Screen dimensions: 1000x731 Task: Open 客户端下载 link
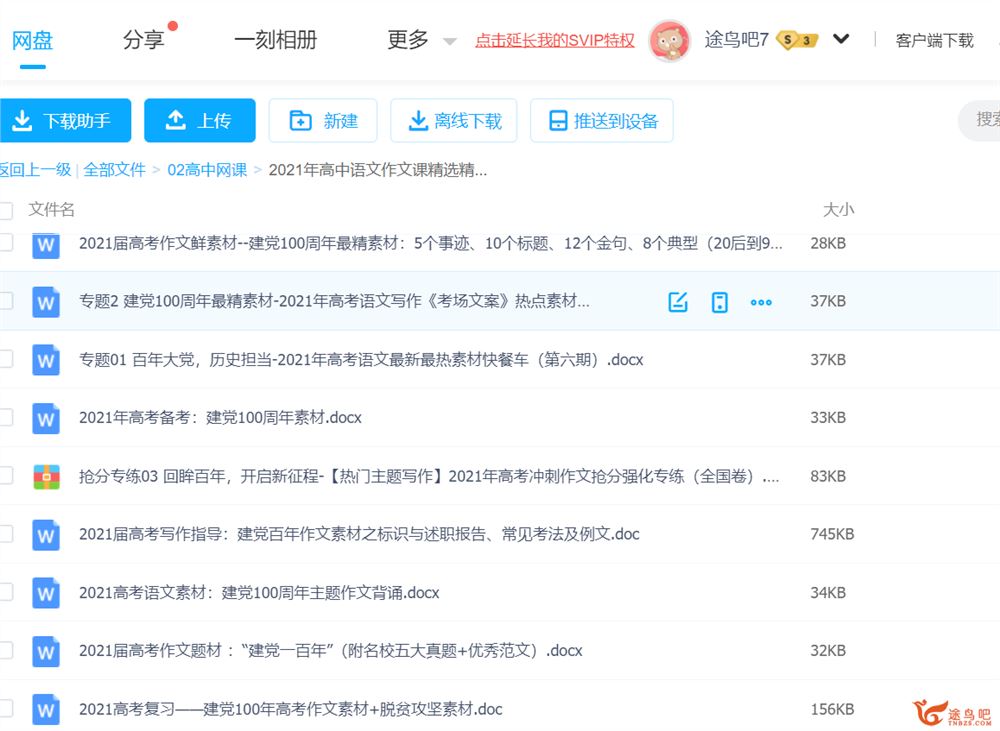point(934,40)
